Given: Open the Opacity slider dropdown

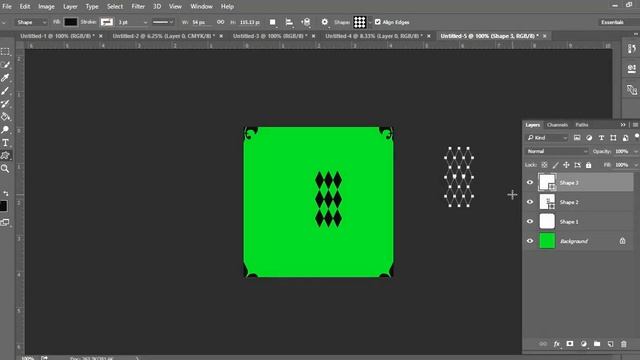Looking at the screenshot, I should pyautogui.click(x=636, y=151).
